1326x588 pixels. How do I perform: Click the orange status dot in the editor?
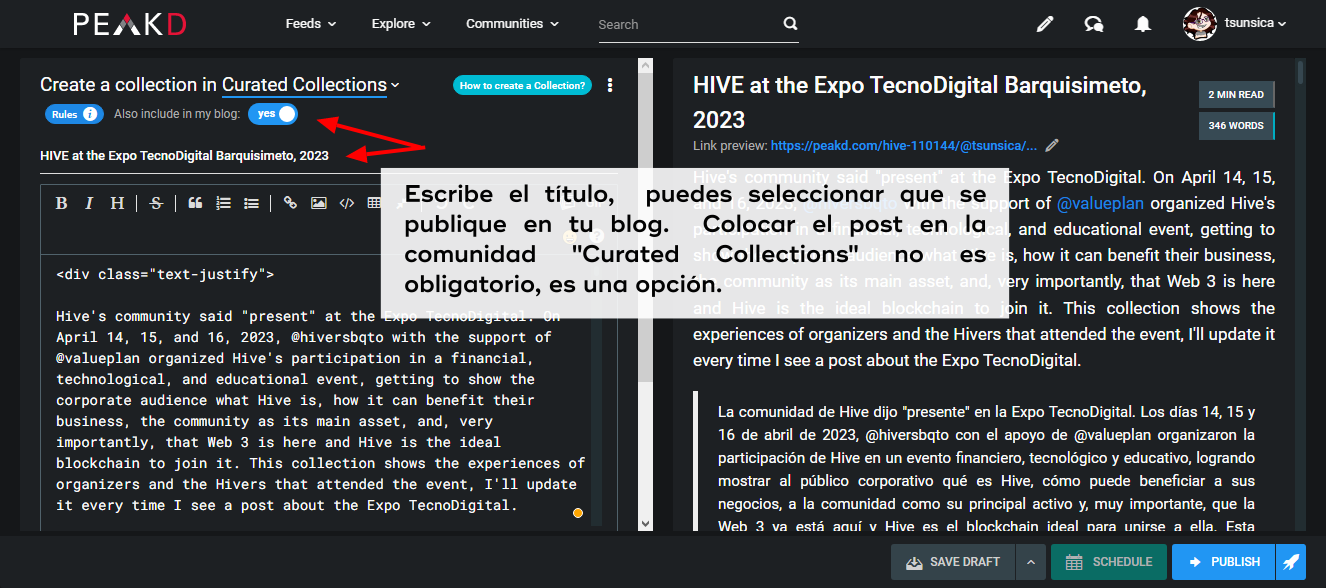[578, 513]
